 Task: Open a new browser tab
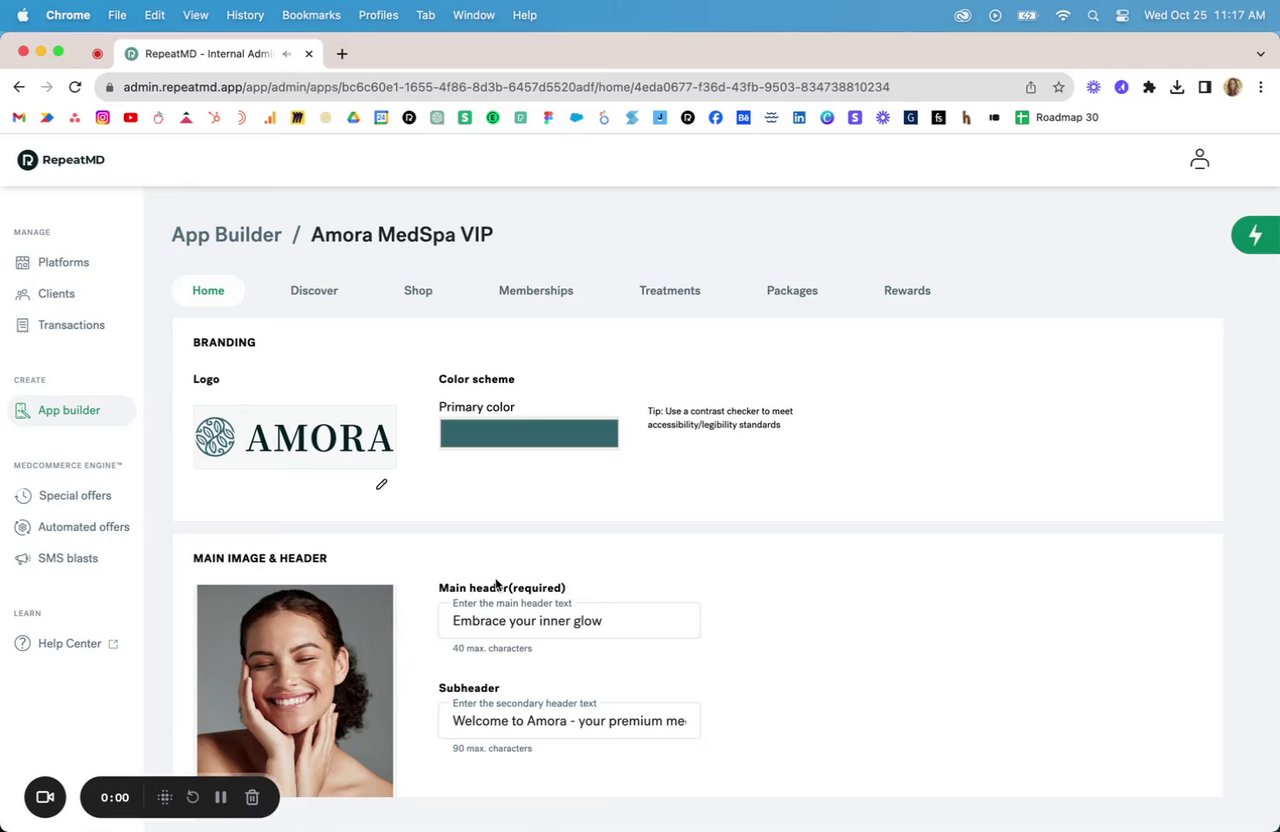click(342, 54)
